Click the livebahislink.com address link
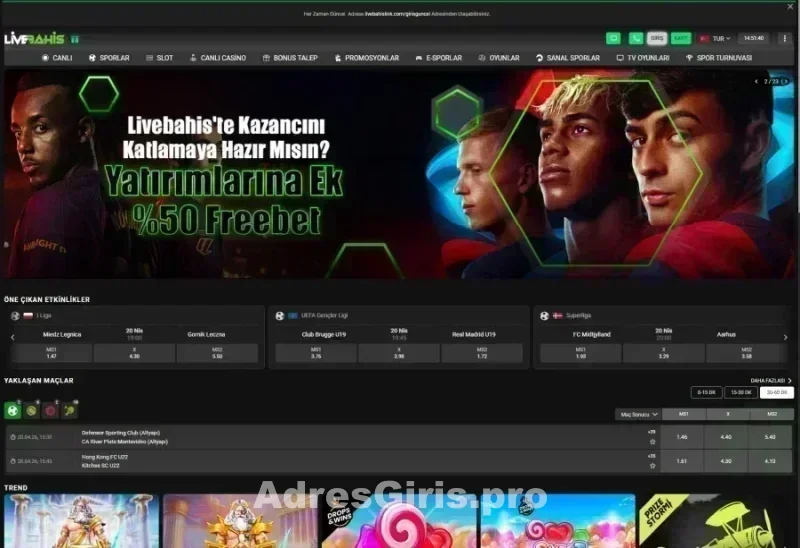This screenshot has height=548, width=800. click(x=397, y=14)
